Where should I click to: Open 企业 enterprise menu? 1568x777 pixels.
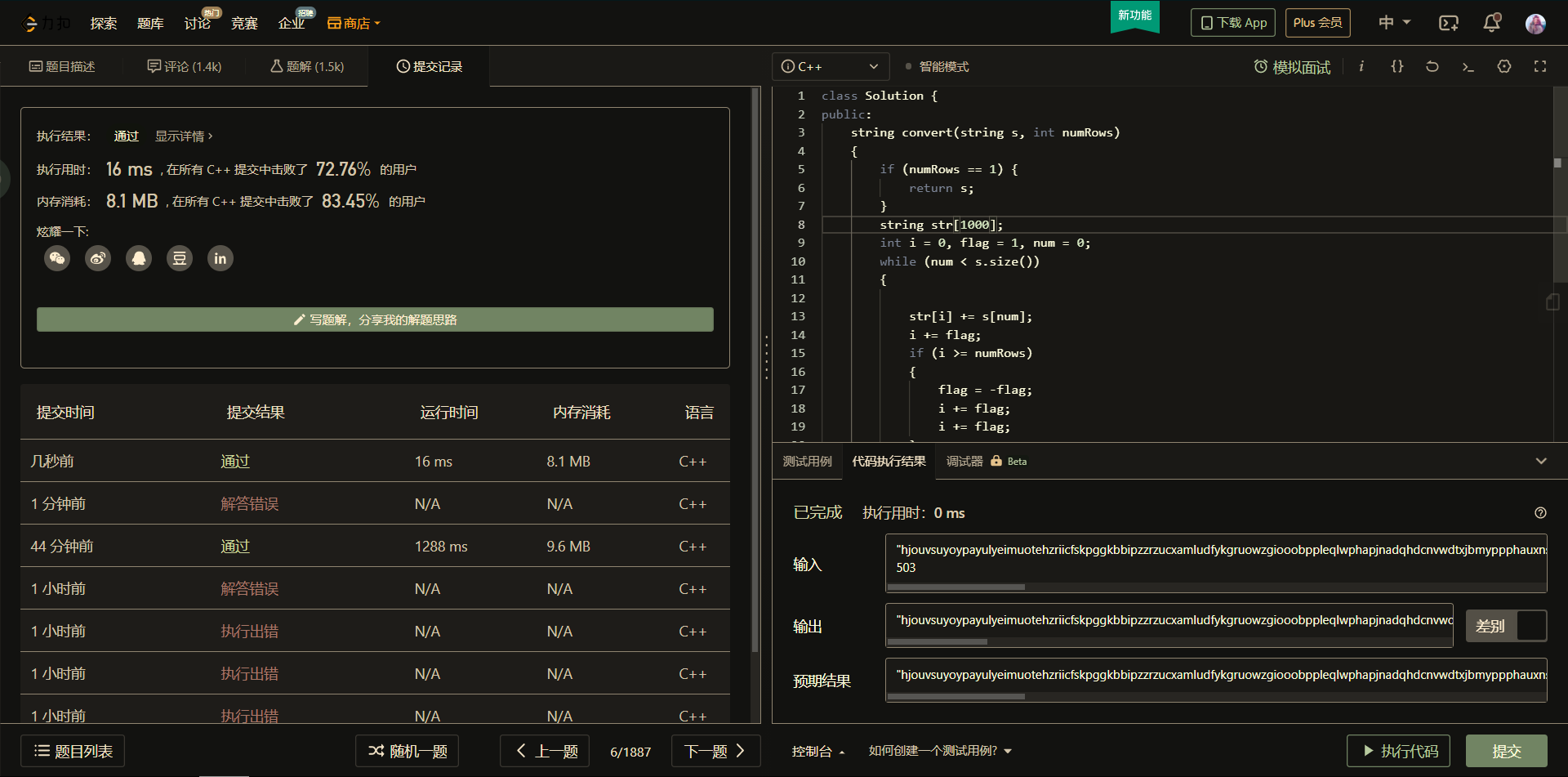pos(292,23)
